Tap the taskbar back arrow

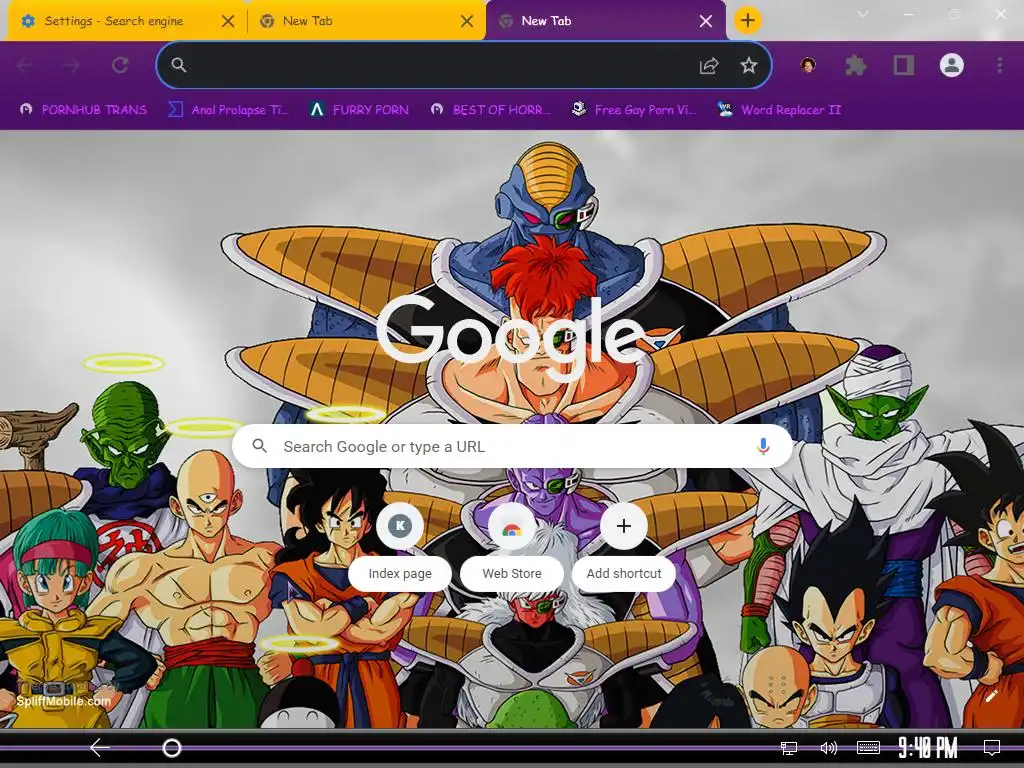pyautogui.click(x=100, y=747)
